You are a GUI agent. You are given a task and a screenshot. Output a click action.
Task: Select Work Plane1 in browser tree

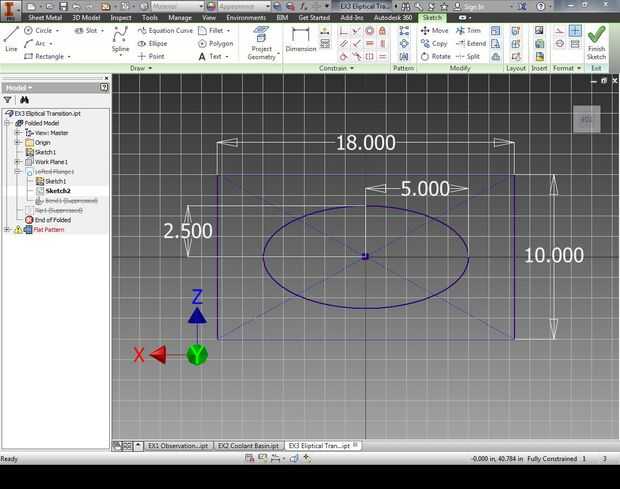coord(51,162)
